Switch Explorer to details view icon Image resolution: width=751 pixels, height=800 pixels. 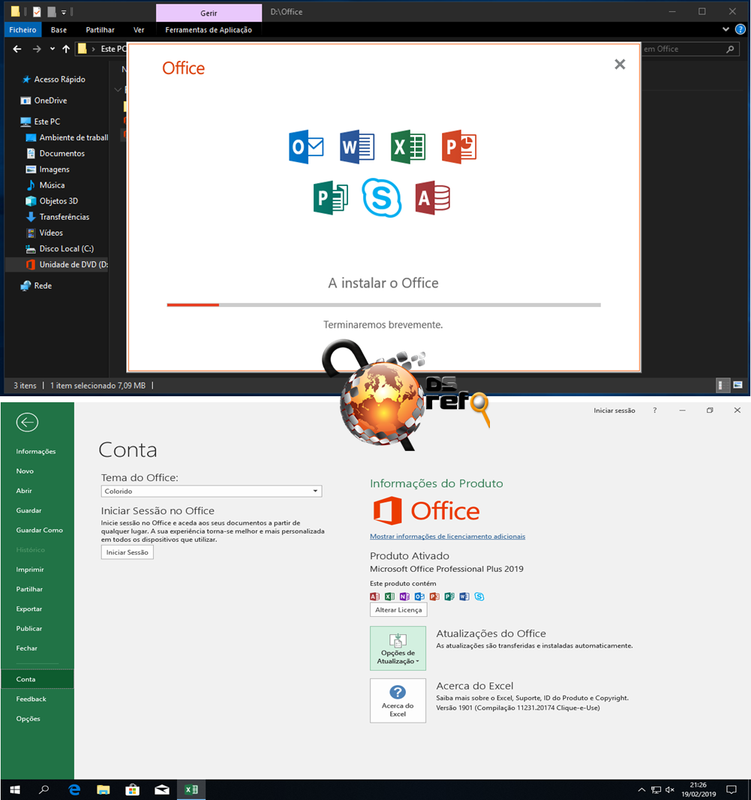tap(722, 385)
